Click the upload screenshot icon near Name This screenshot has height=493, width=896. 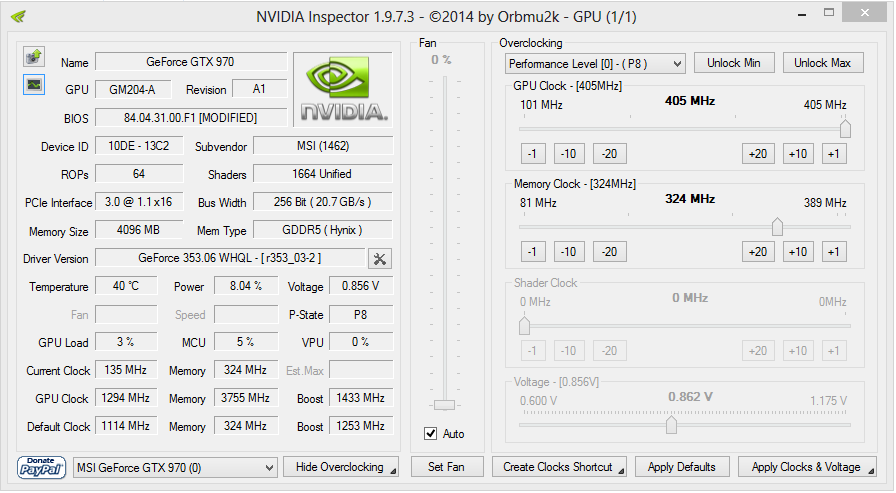[34, 57]
